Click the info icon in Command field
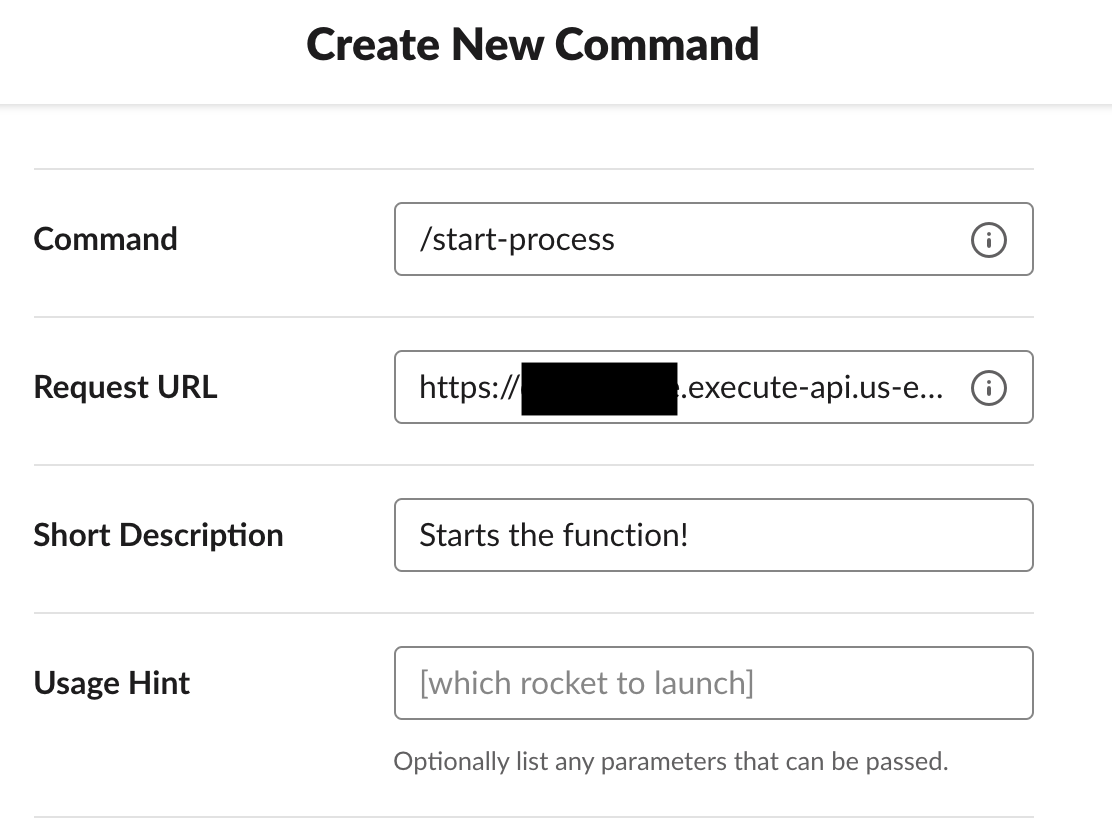The image size is (1112, 828). pos(988,240)
